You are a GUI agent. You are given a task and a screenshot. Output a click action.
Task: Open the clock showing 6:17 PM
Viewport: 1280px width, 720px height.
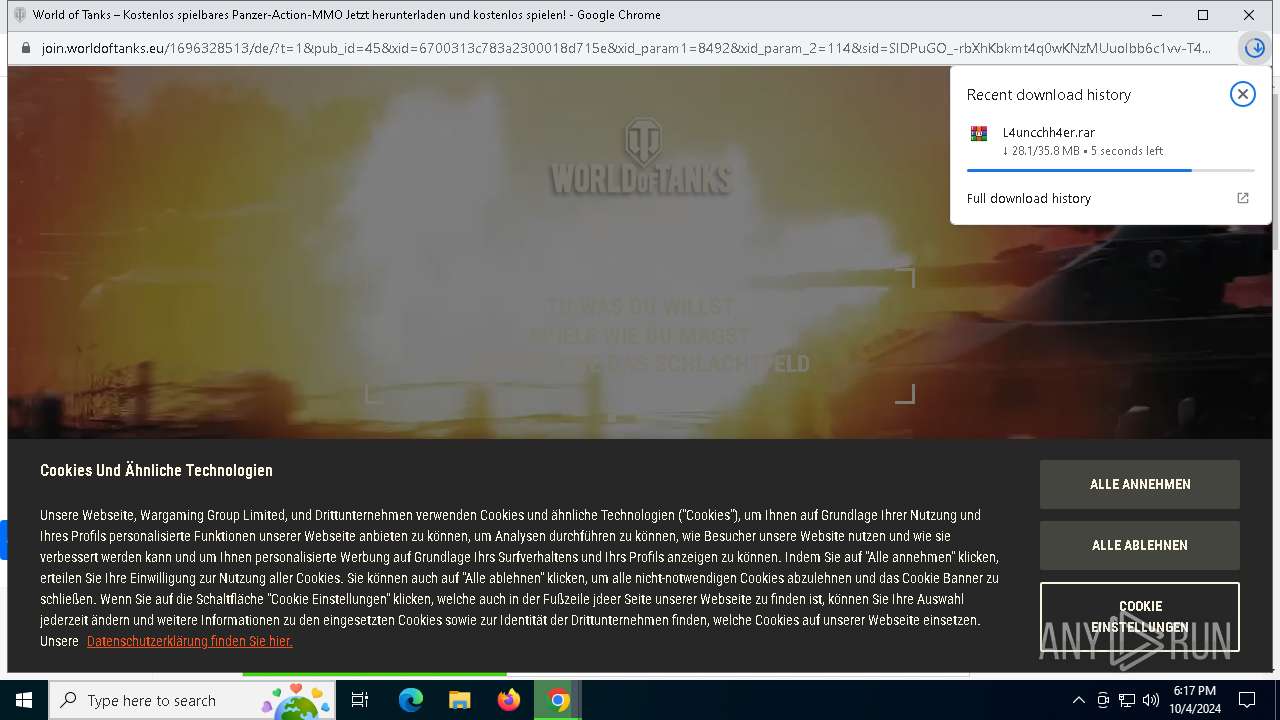[1195, 700]
